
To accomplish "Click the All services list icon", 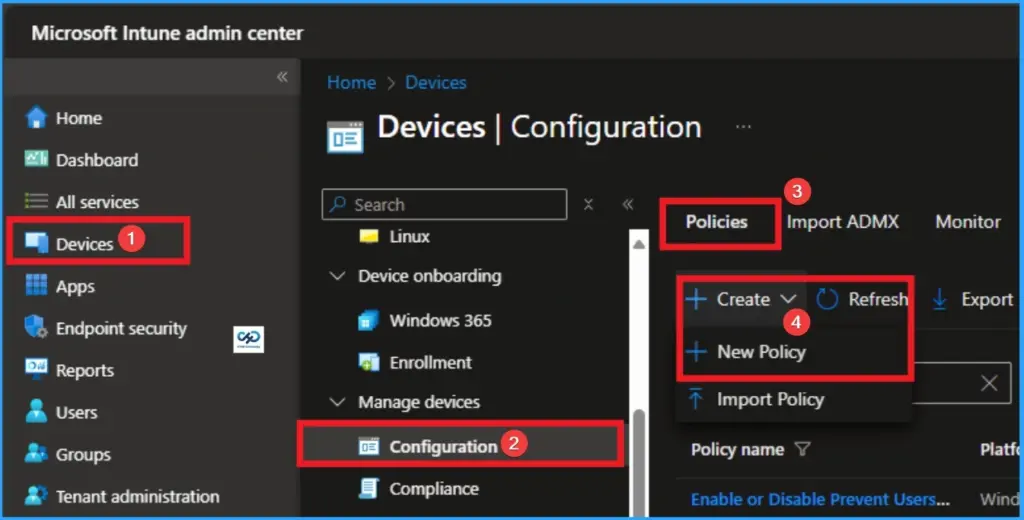I will point(36,201).
